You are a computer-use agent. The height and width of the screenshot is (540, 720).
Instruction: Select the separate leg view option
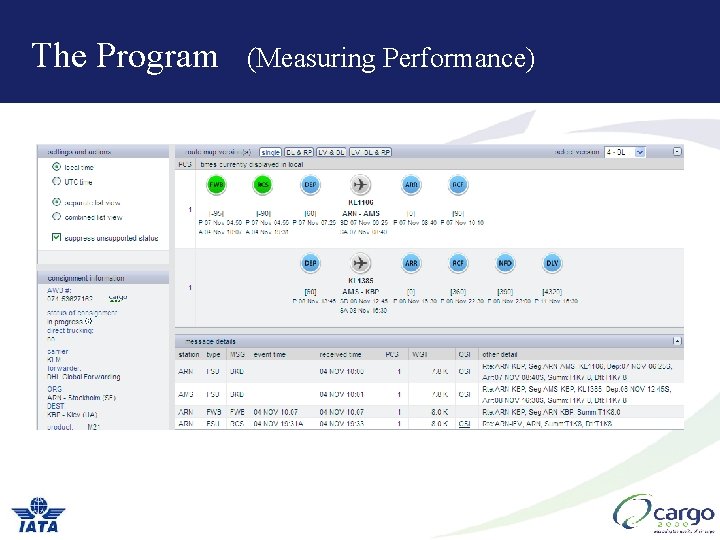[x=56, y=202]
